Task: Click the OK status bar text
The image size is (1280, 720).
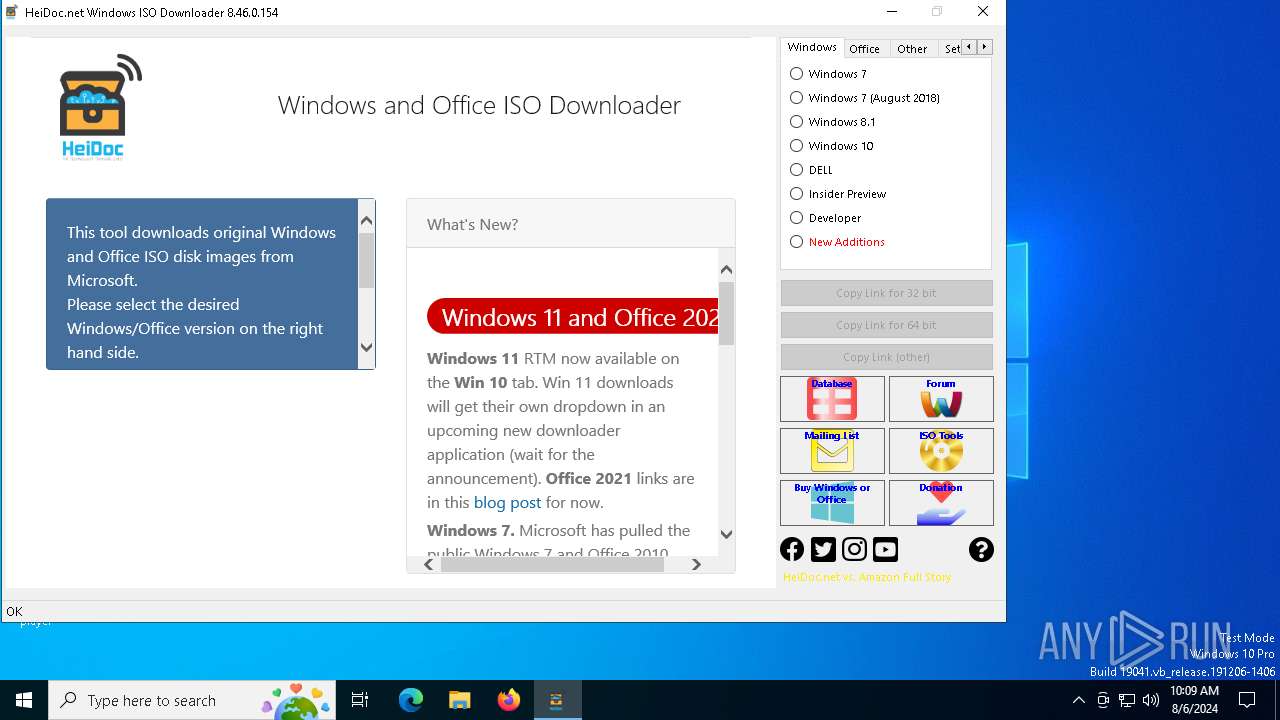Action: [14, 611]
